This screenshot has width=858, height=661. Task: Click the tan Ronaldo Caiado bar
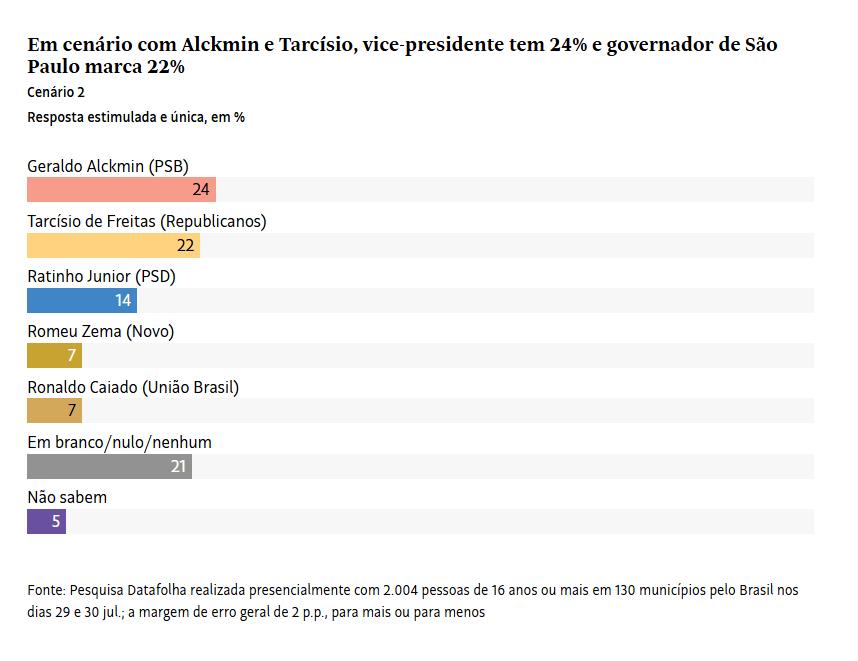pos(55,410)
